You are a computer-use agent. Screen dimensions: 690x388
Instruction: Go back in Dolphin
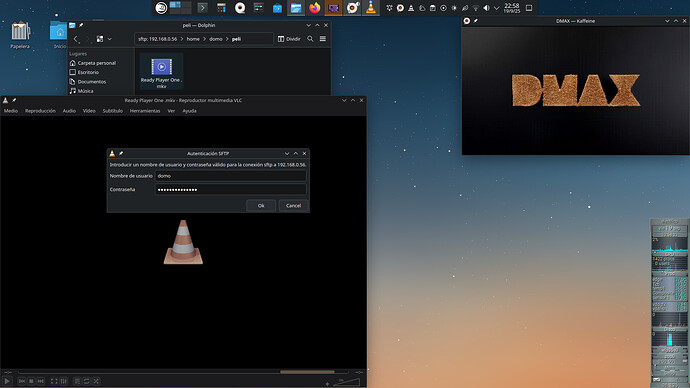pyautogui.click(x=76, y=39)
